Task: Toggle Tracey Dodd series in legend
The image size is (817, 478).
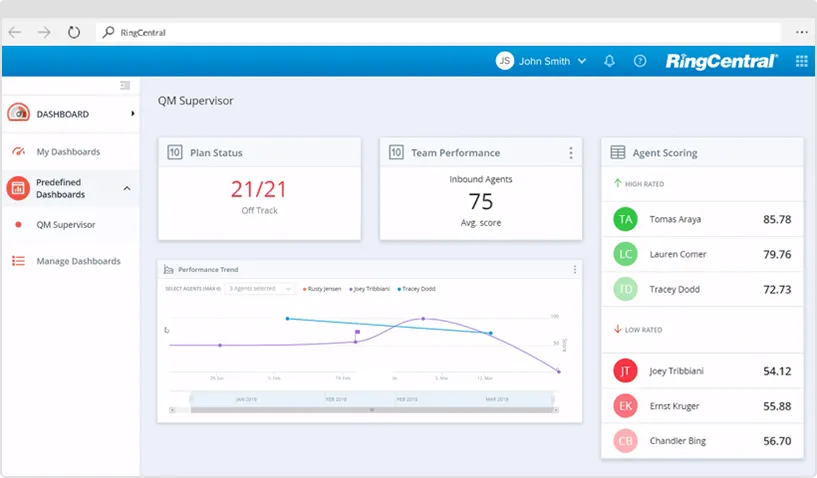Action: [x=419, y=288]
